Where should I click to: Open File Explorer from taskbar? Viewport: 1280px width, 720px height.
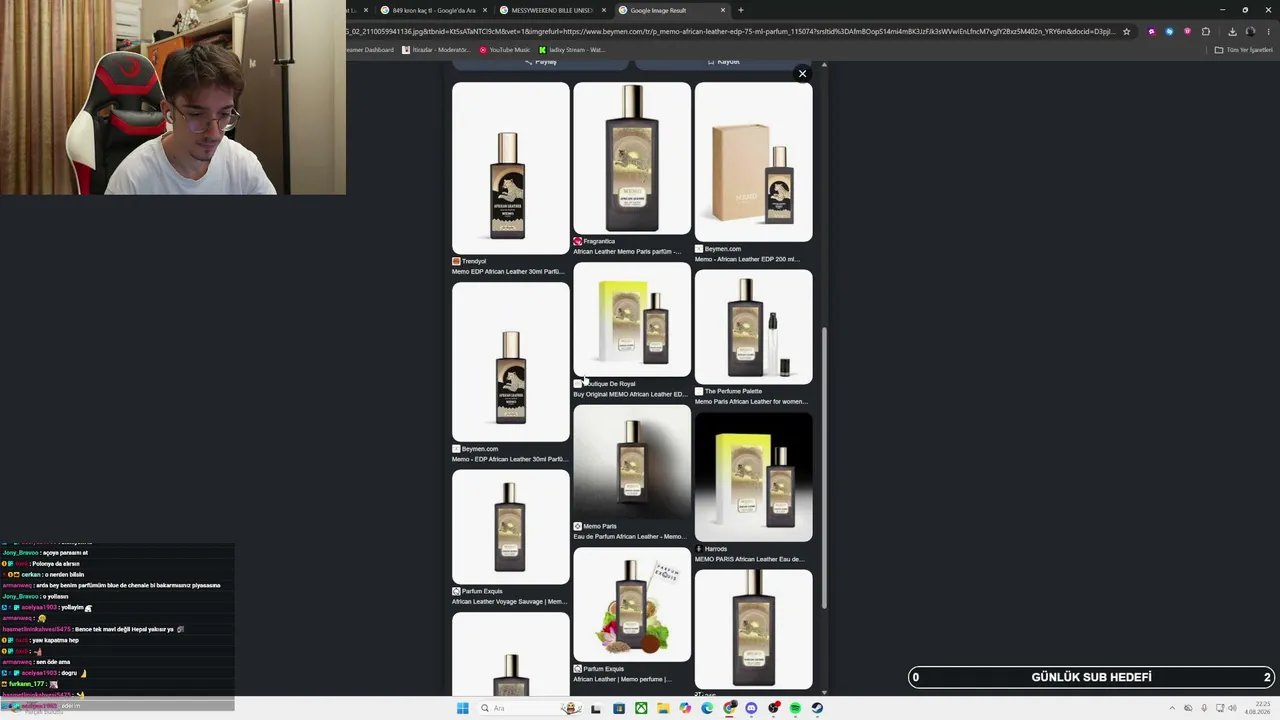pyautogui.click(x=663, y=708)
